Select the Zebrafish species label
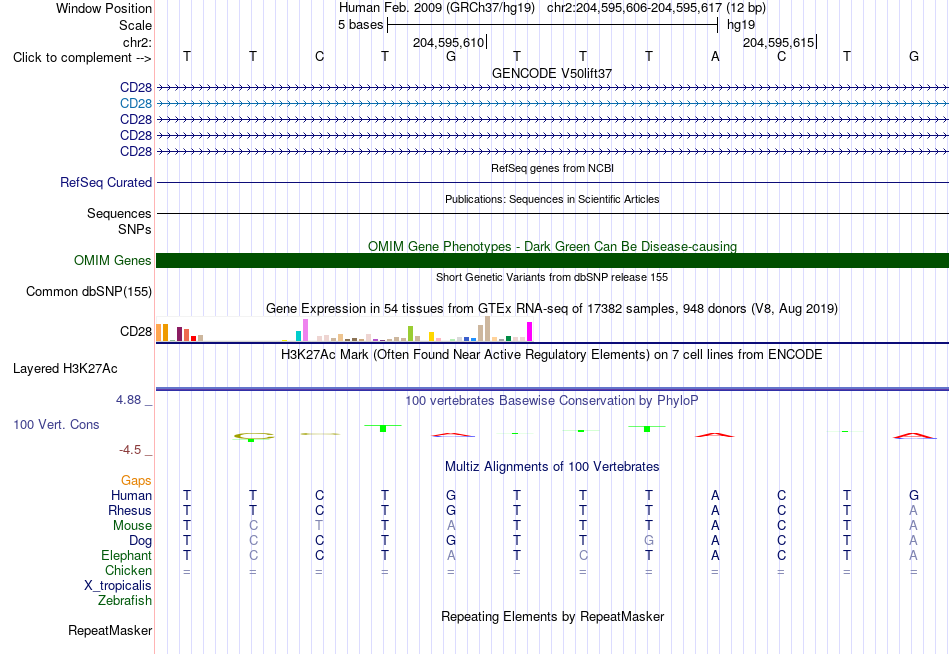 [x=125, y=601]
